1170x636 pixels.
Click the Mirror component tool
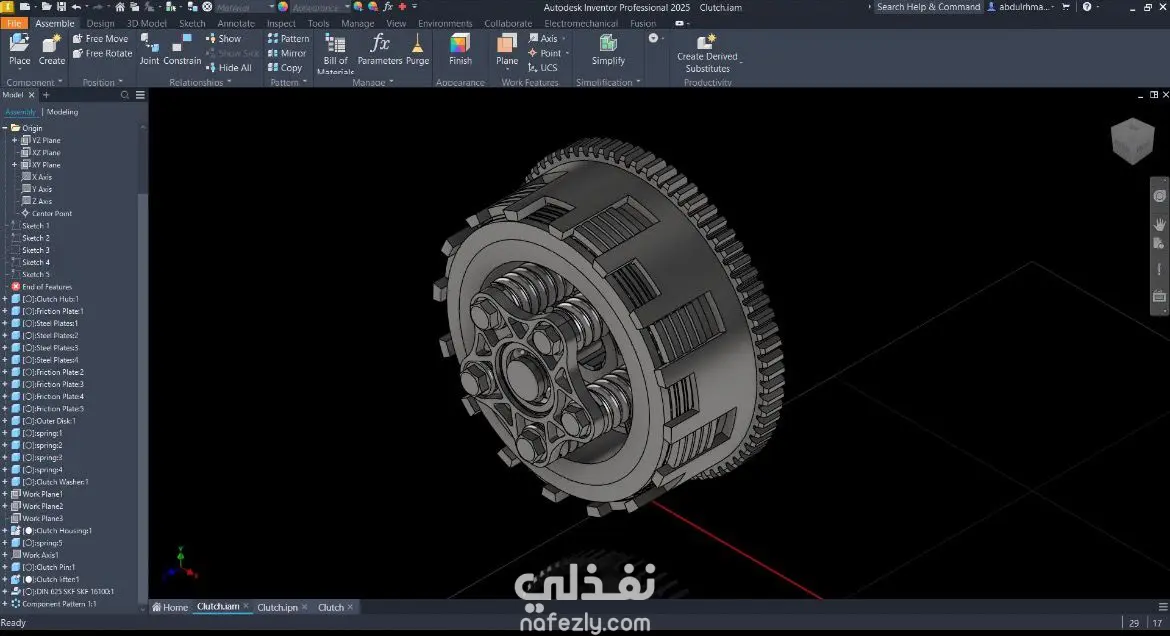tap(287, 53)
